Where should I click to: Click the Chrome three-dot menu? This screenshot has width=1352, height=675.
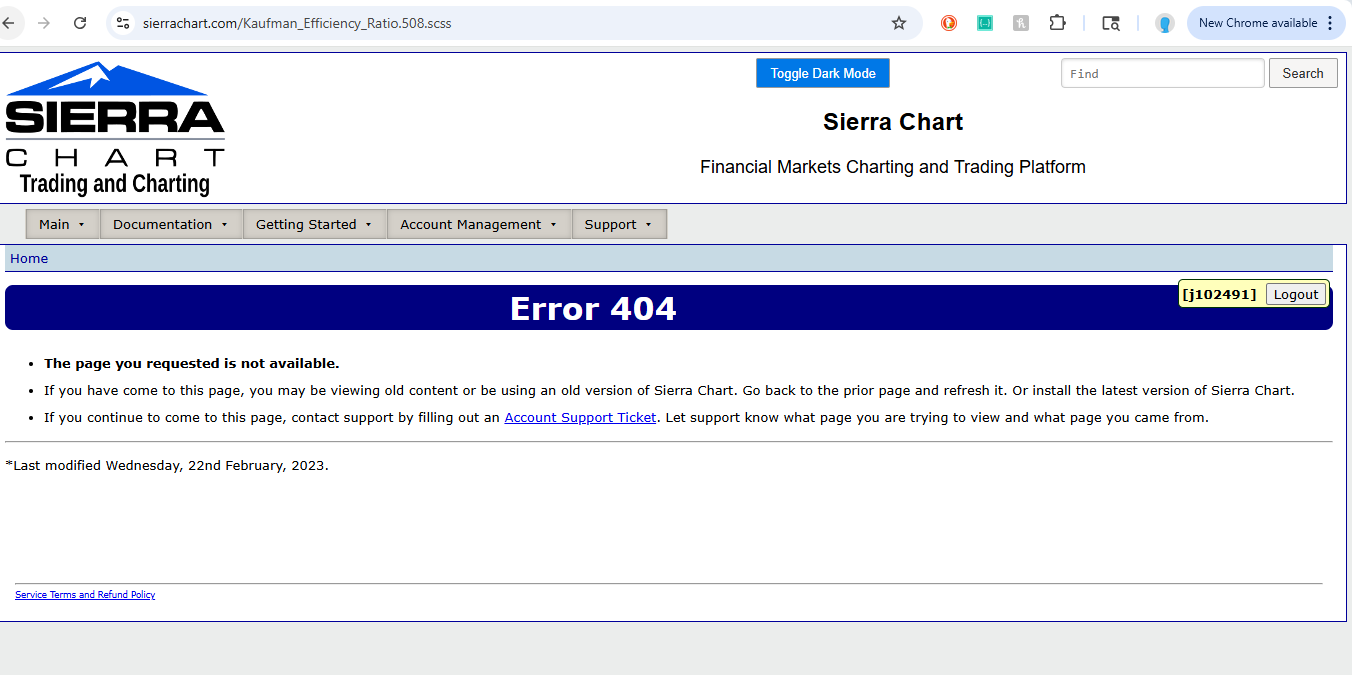pyautogui.click(x=1329, y=22)
